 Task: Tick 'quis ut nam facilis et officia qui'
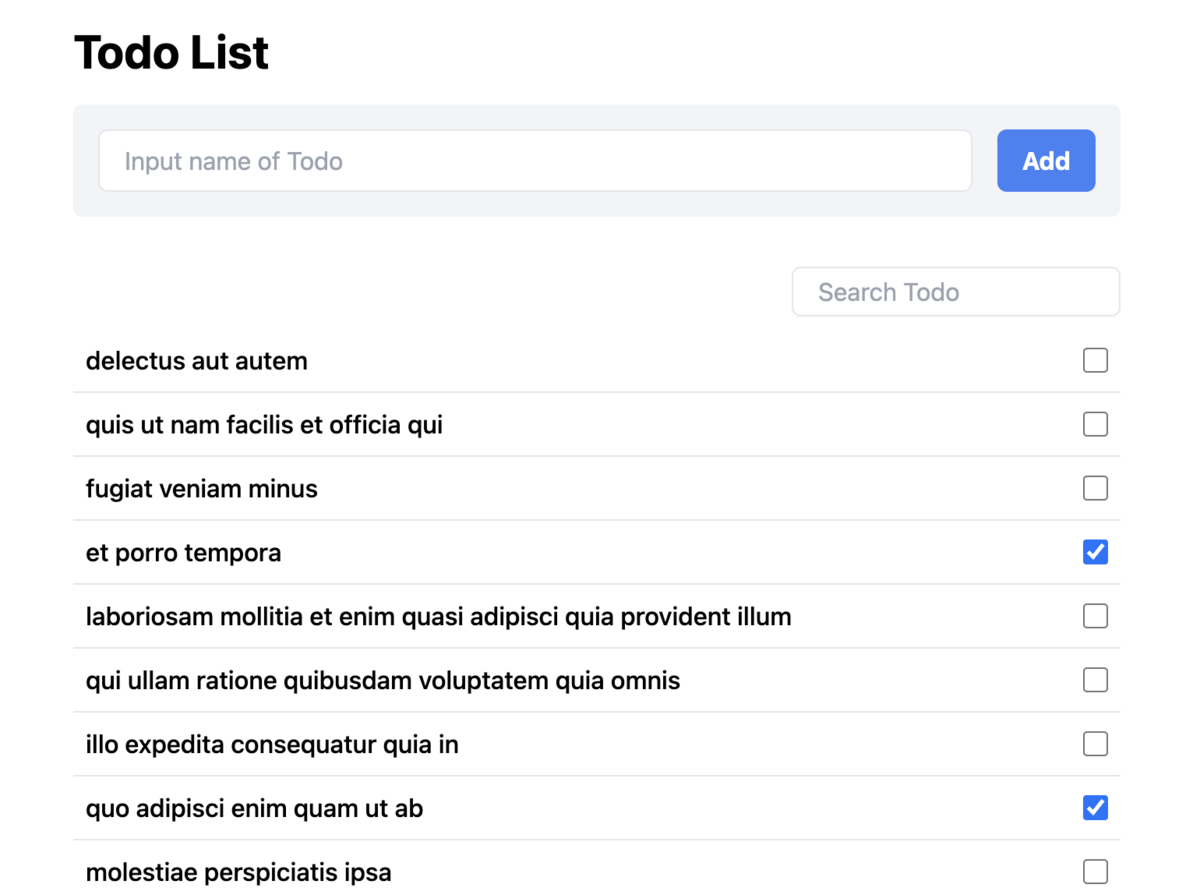pyautogui.click(x=1095, y=424)
